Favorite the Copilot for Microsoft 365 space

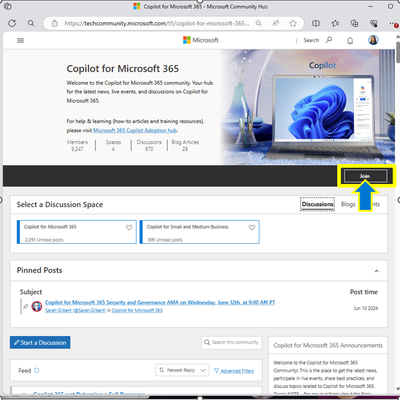point(129,228)
